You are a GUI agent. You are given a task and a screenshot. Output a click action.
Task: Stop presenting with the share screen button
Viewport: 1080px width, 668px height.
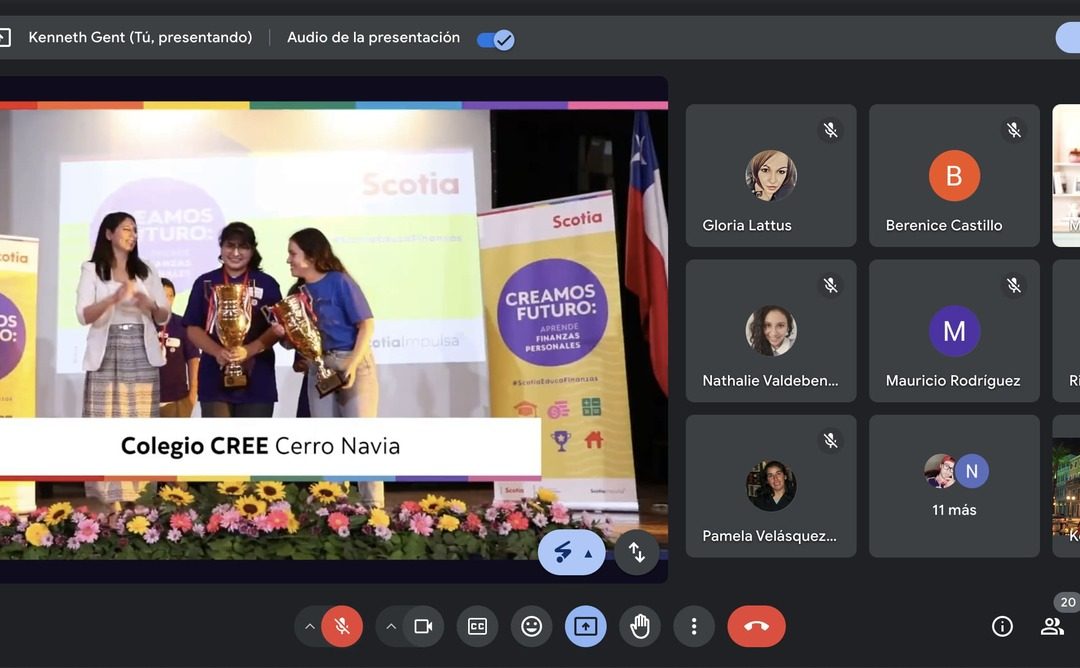585,626
